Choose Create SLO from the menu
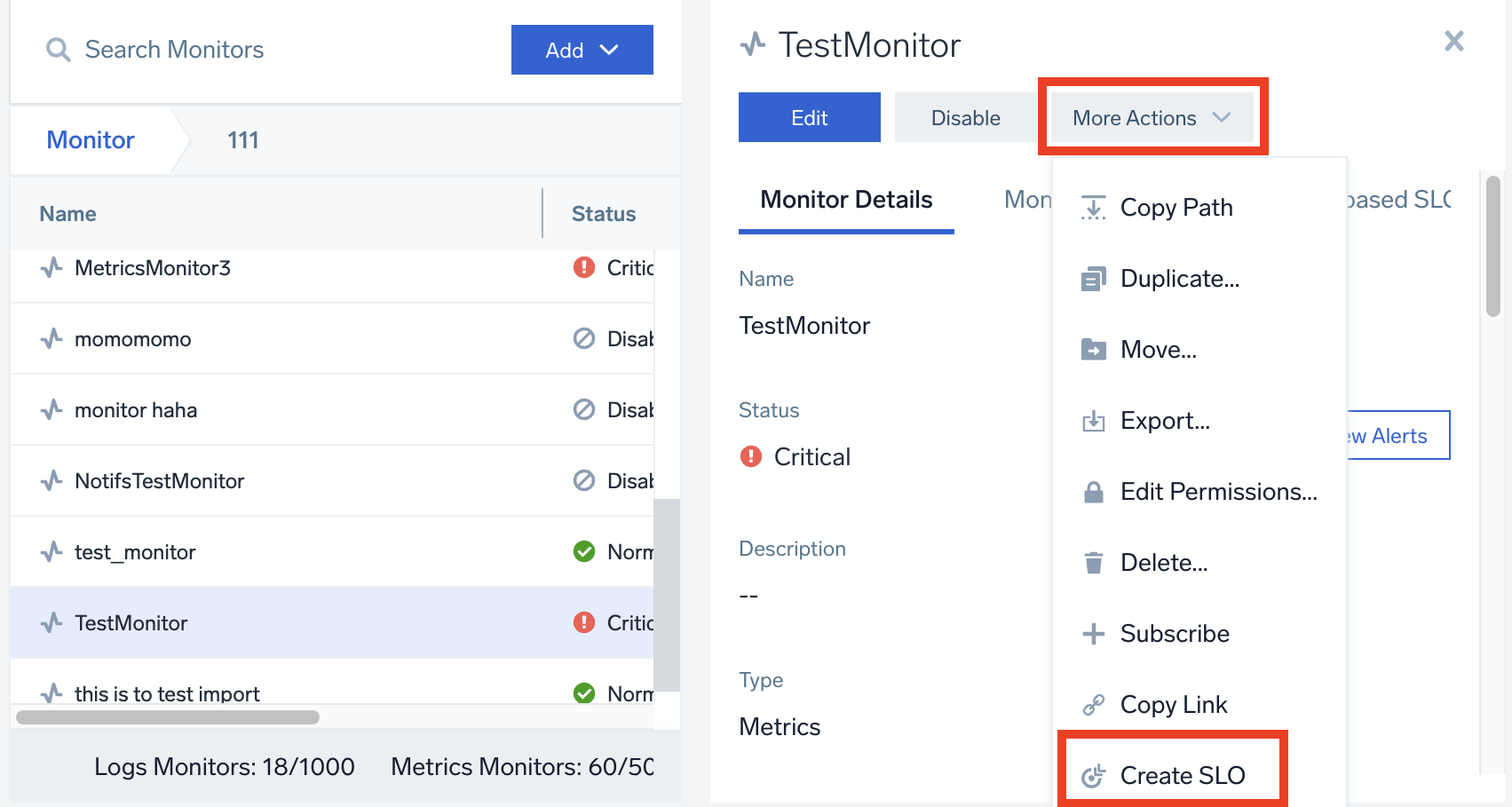The height and width of the screenshot is (807, 1512). [x=1182, y=774]
